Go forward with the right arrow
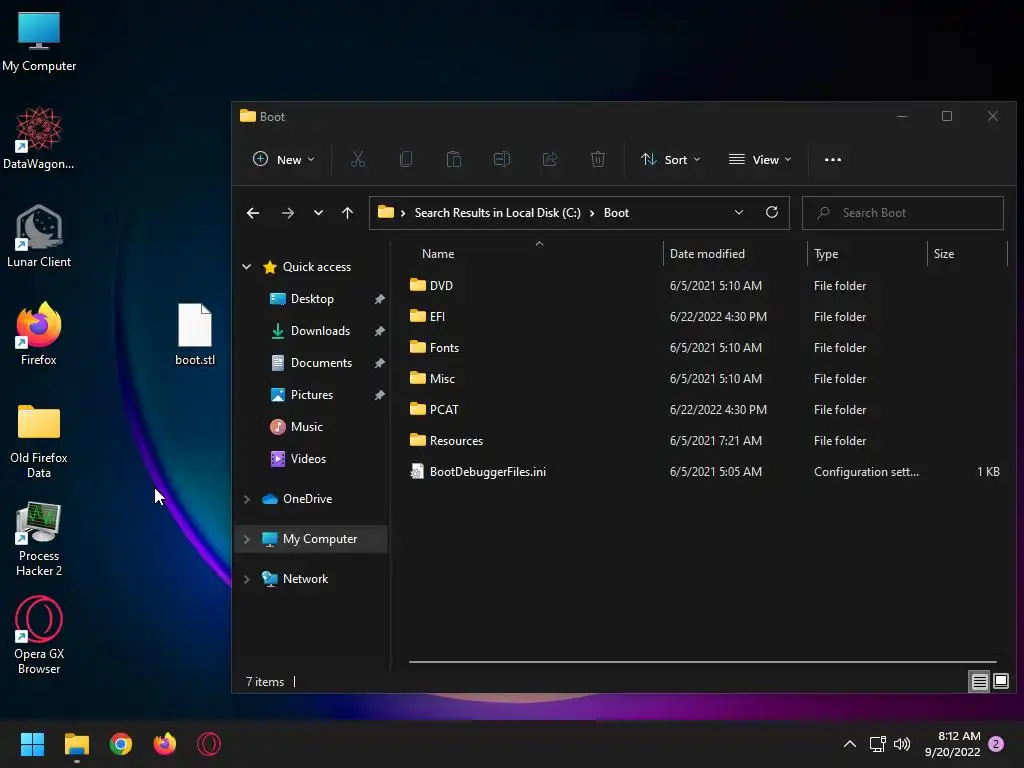Viewport: 1024px width, 768px height. click(287, 213)
